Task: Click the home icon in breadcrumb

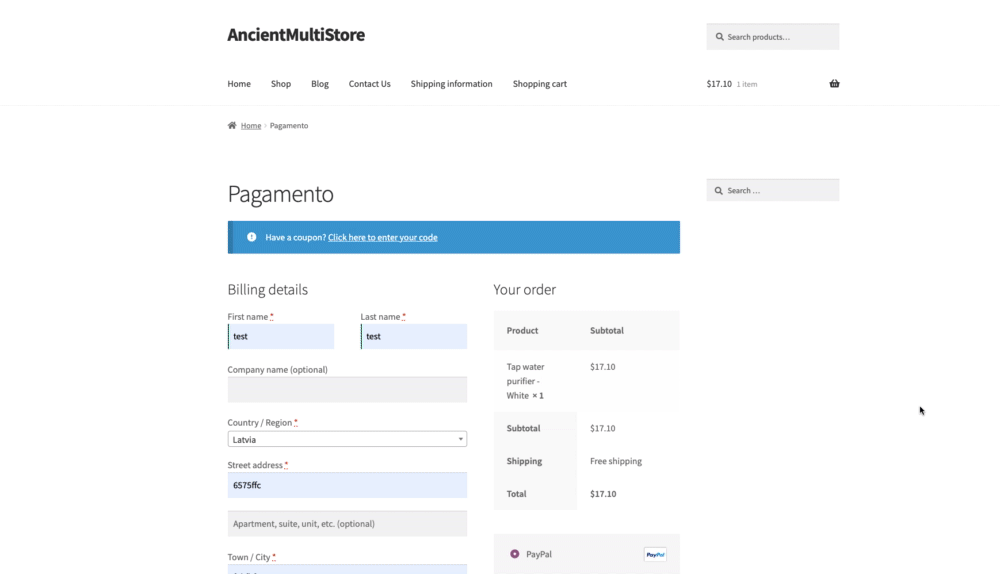Action: [x=232, y=126]
